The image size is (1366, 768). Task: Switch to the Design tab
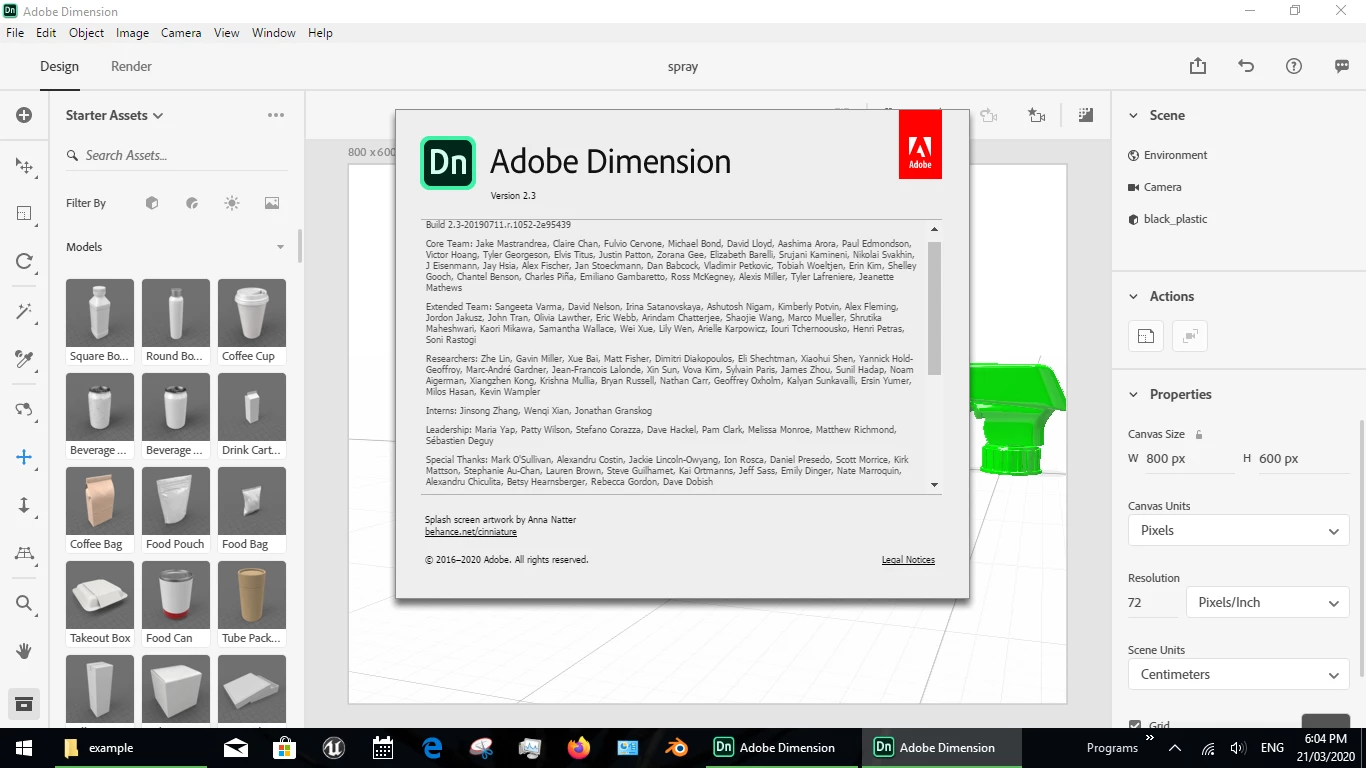tap(59, 66)
